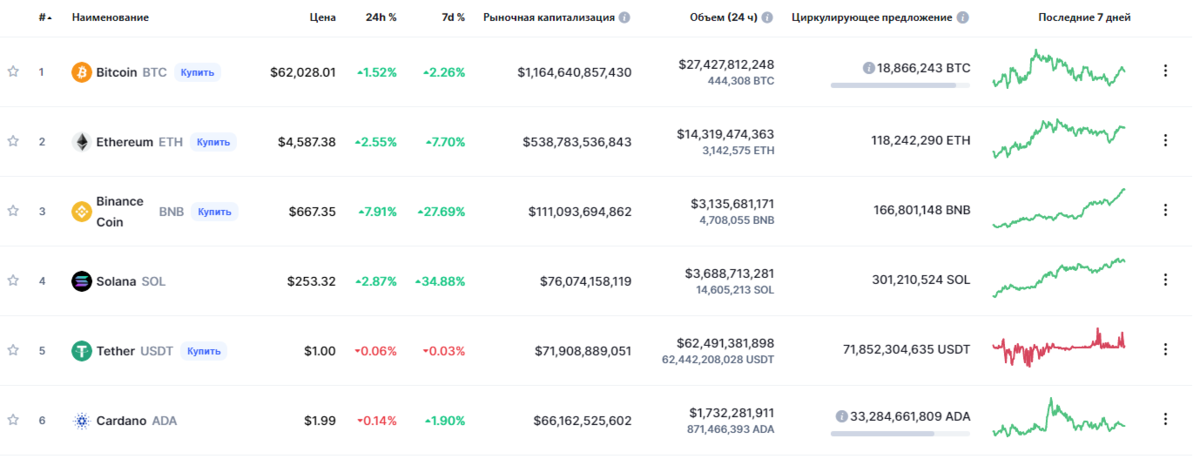The height and width of the screenshot is (459, 1200).
Task: Sort by 24h % column header
Action: (x=380, y=18)
